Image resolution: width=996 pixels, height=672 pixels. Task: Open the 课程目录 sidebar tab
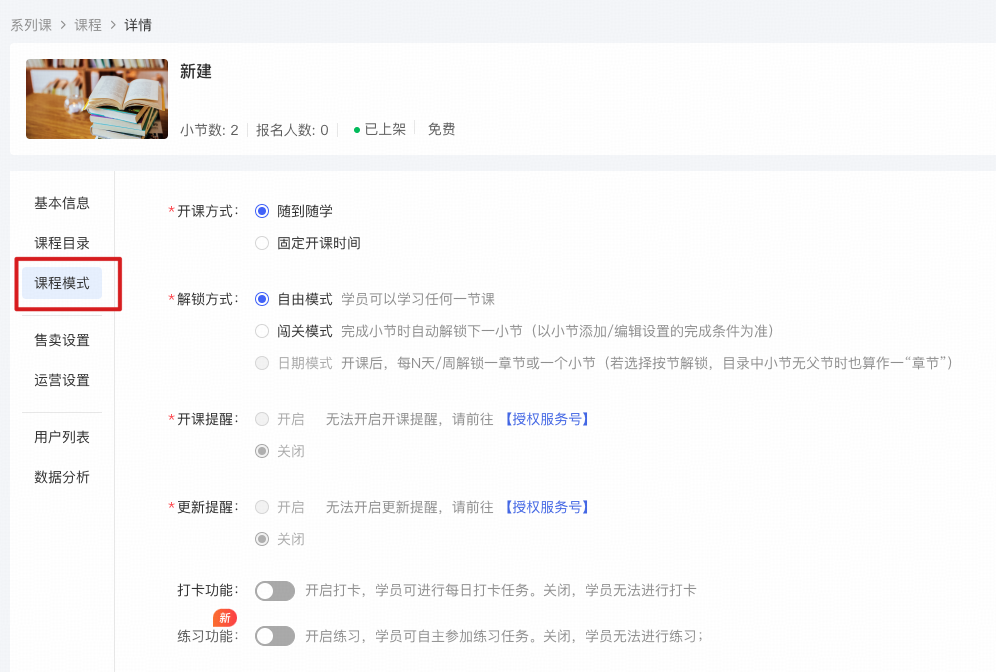click(x=62, y=243)
